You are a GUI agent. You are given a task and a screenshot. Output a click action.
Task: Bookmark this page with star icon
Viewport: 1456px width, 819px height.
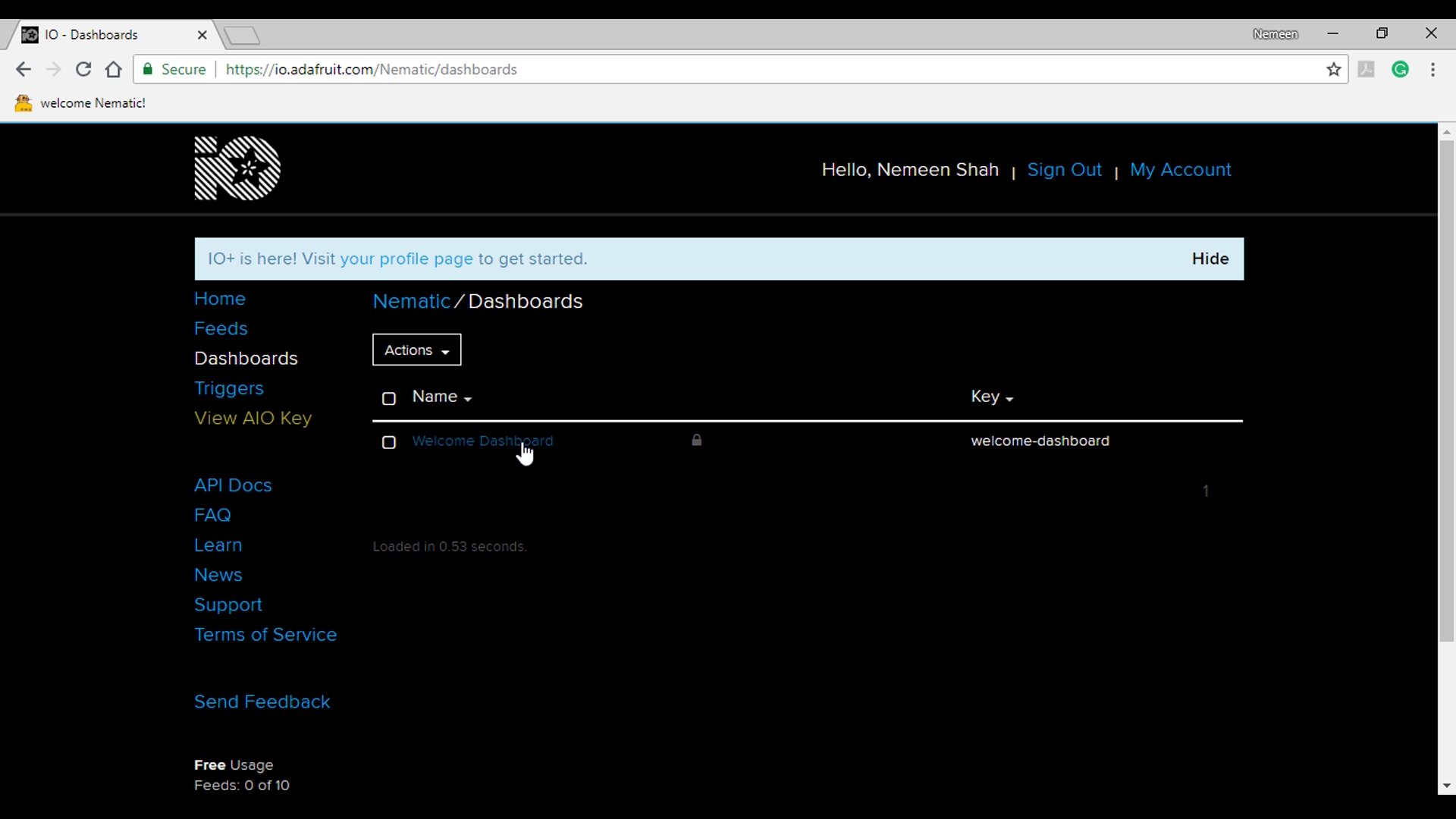(1334, 70)
